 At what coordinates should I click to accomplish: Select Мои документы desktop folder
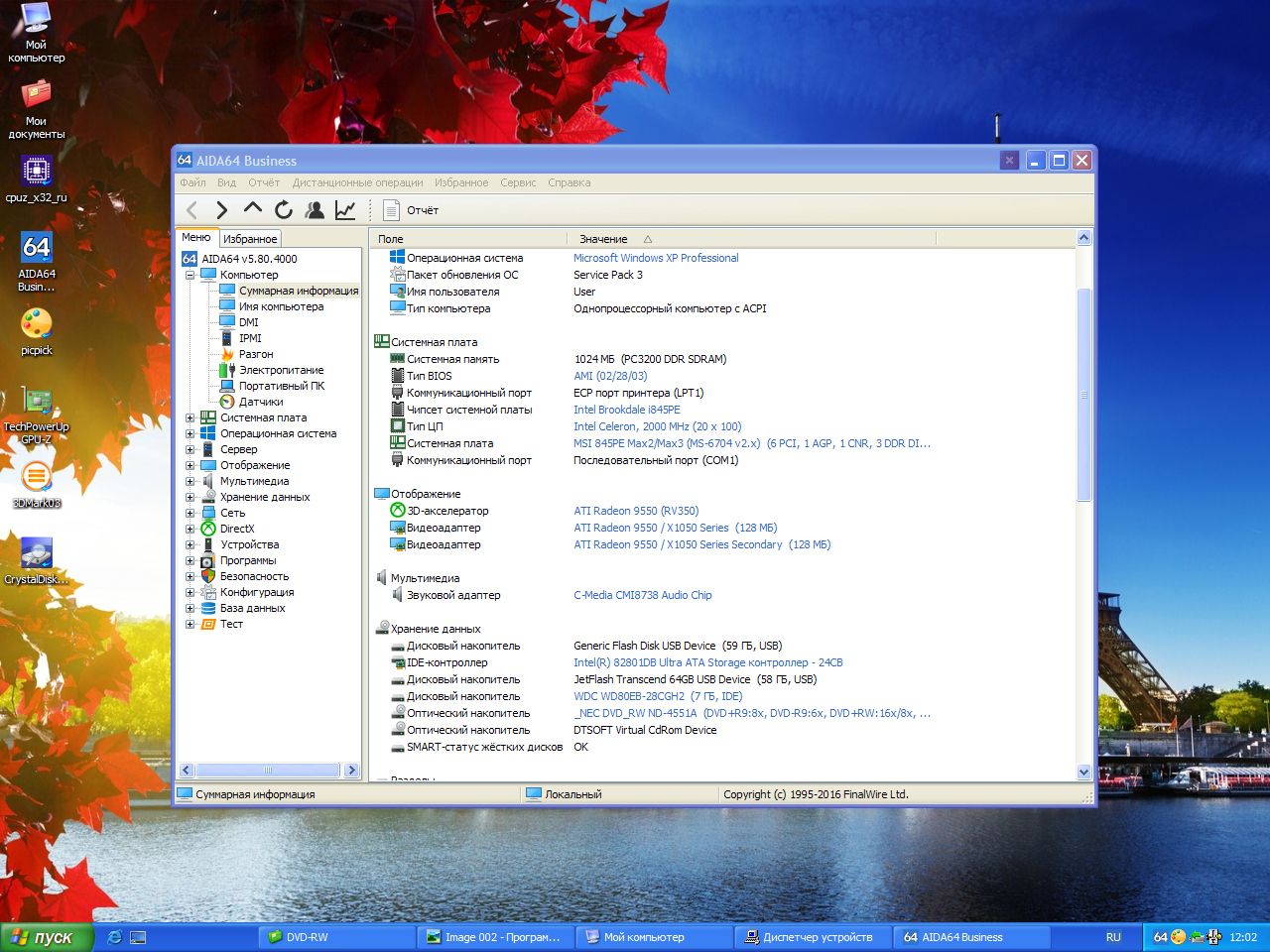coord(37,109)
